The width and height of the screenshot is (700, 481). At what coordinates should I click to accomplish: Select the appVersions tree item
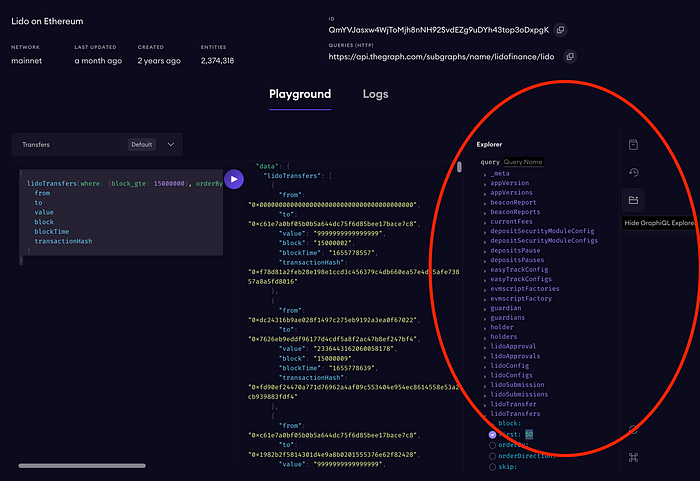(511, 193)
